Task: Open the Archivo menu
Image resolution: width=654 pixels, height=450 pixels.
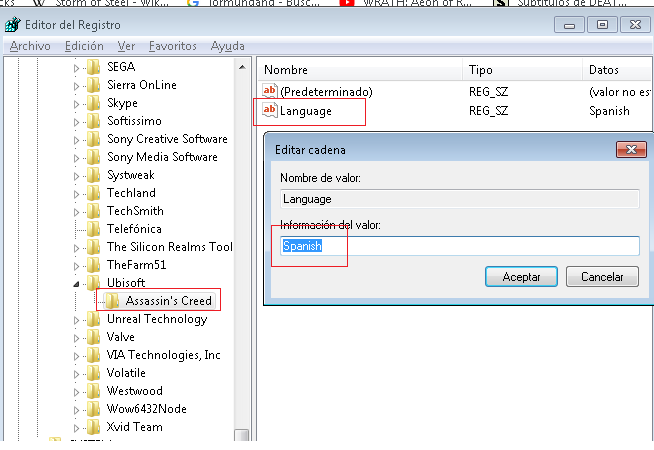Action: pyautogui.click(x=30, y=46)
